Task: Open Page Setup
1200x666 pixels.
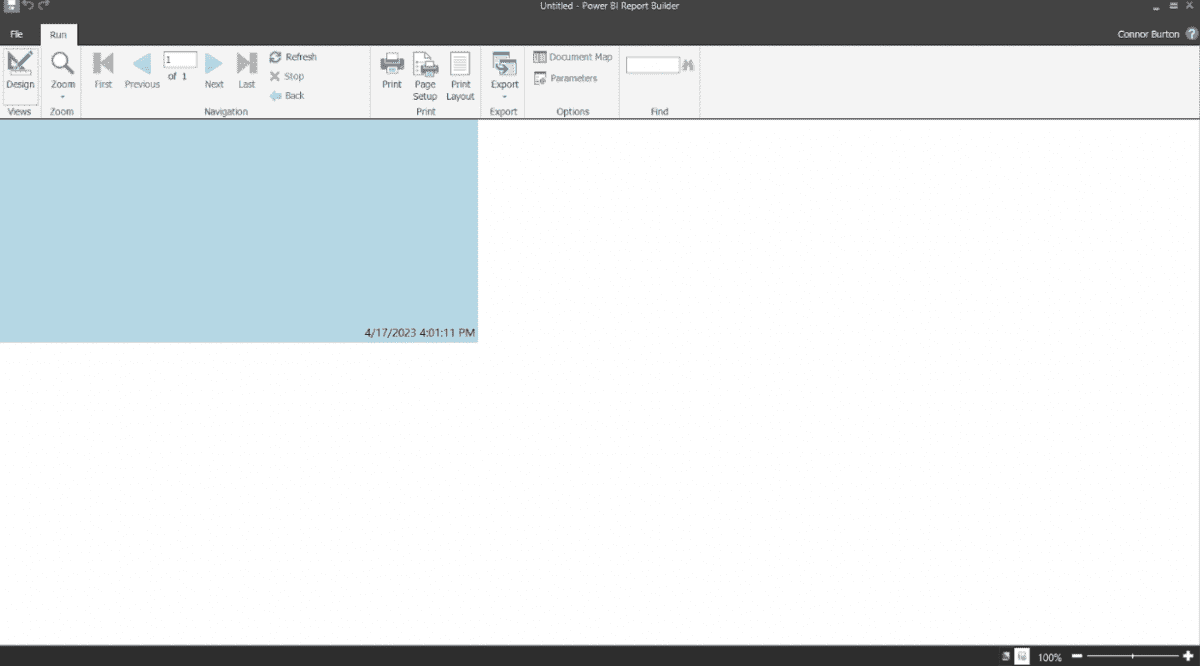Action: [x=425, y=75]
